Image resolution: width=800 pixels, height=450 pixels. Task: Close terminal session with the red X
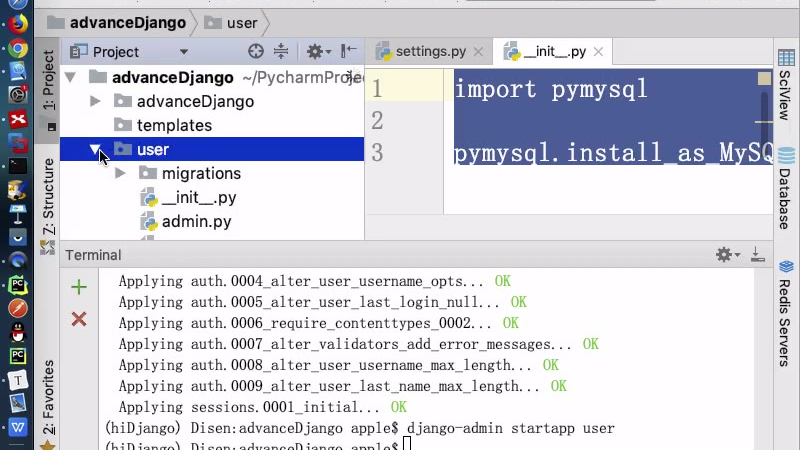pyautogui.click(x=79, y=320)
